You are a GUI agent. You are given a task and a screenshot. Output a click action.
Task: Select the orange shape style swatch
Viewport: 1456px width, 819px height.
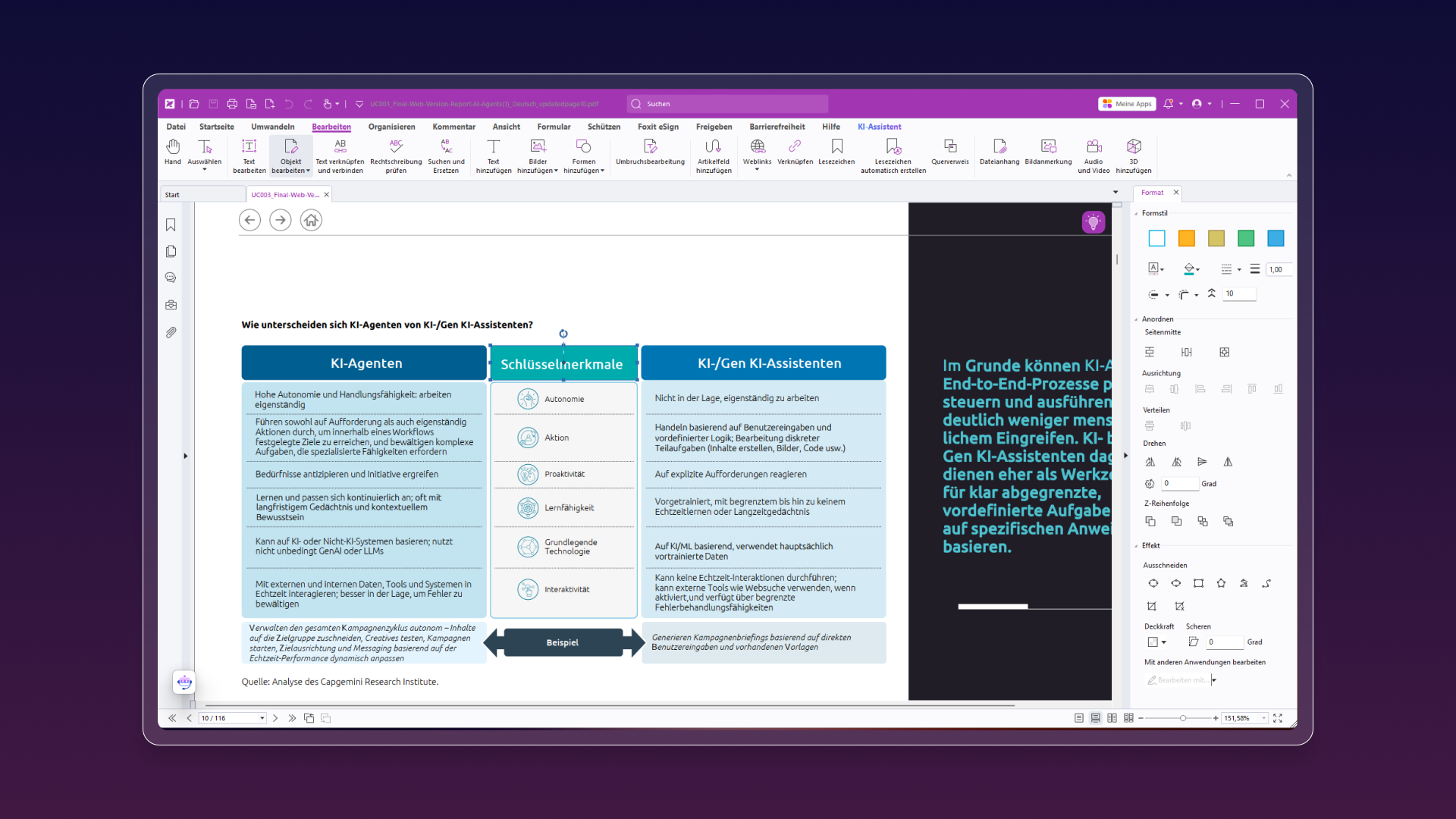[1186, 238]
